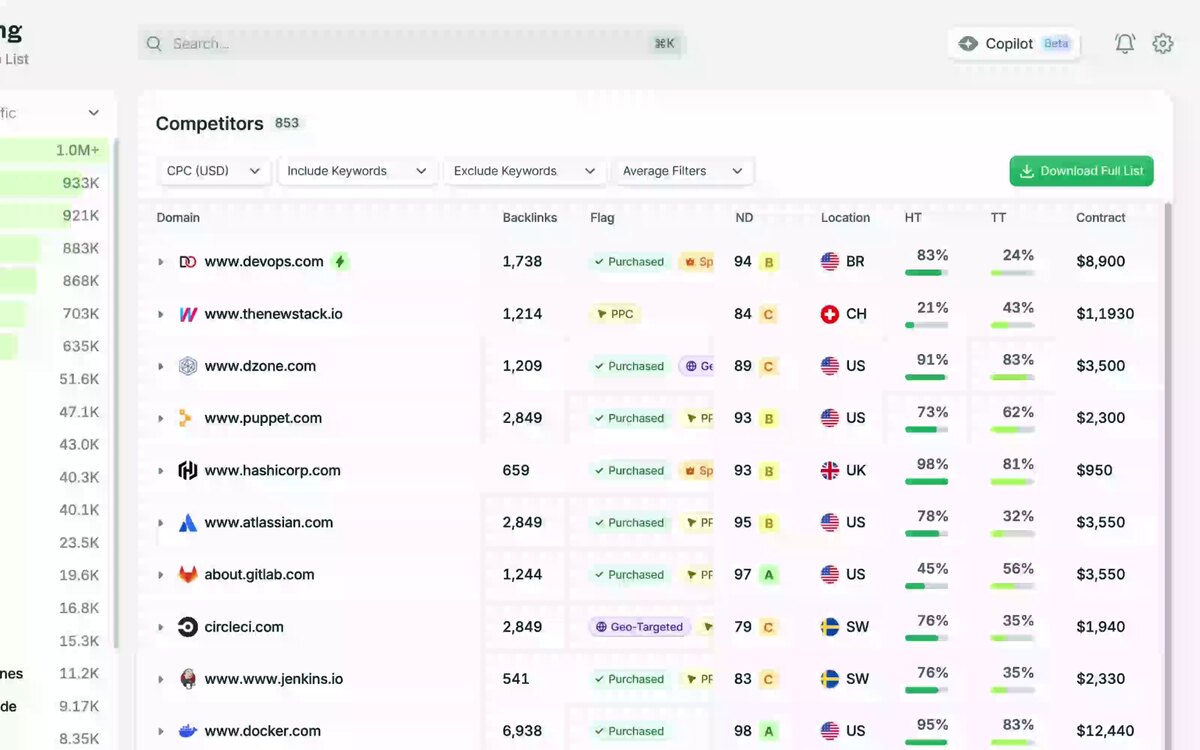Screen dimensions: 1200x750
Task: Click the Brazil-row flag icon for devops.com
Action: coord(830,261)
